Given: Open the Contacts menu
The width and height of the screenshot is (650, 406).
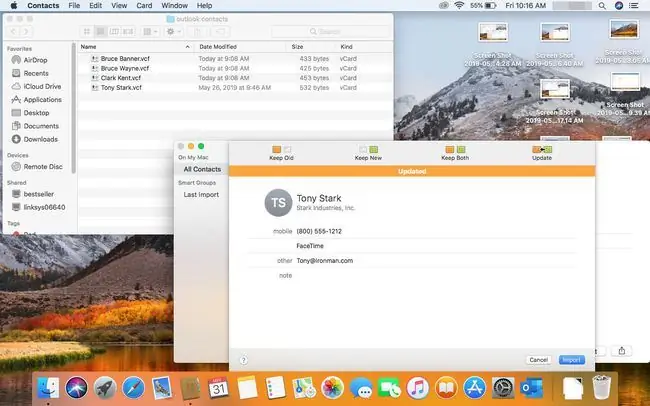Looking at the screenshot, I should pyautogui.click(x=43, y=5).
